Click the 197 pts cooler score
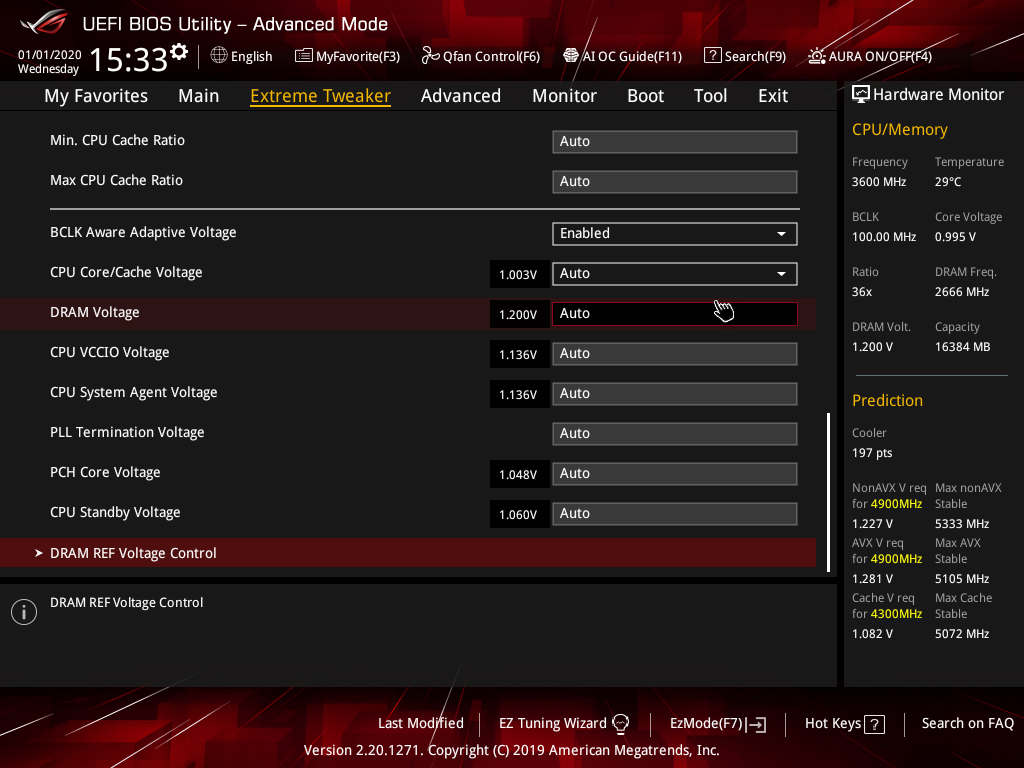 872,453
